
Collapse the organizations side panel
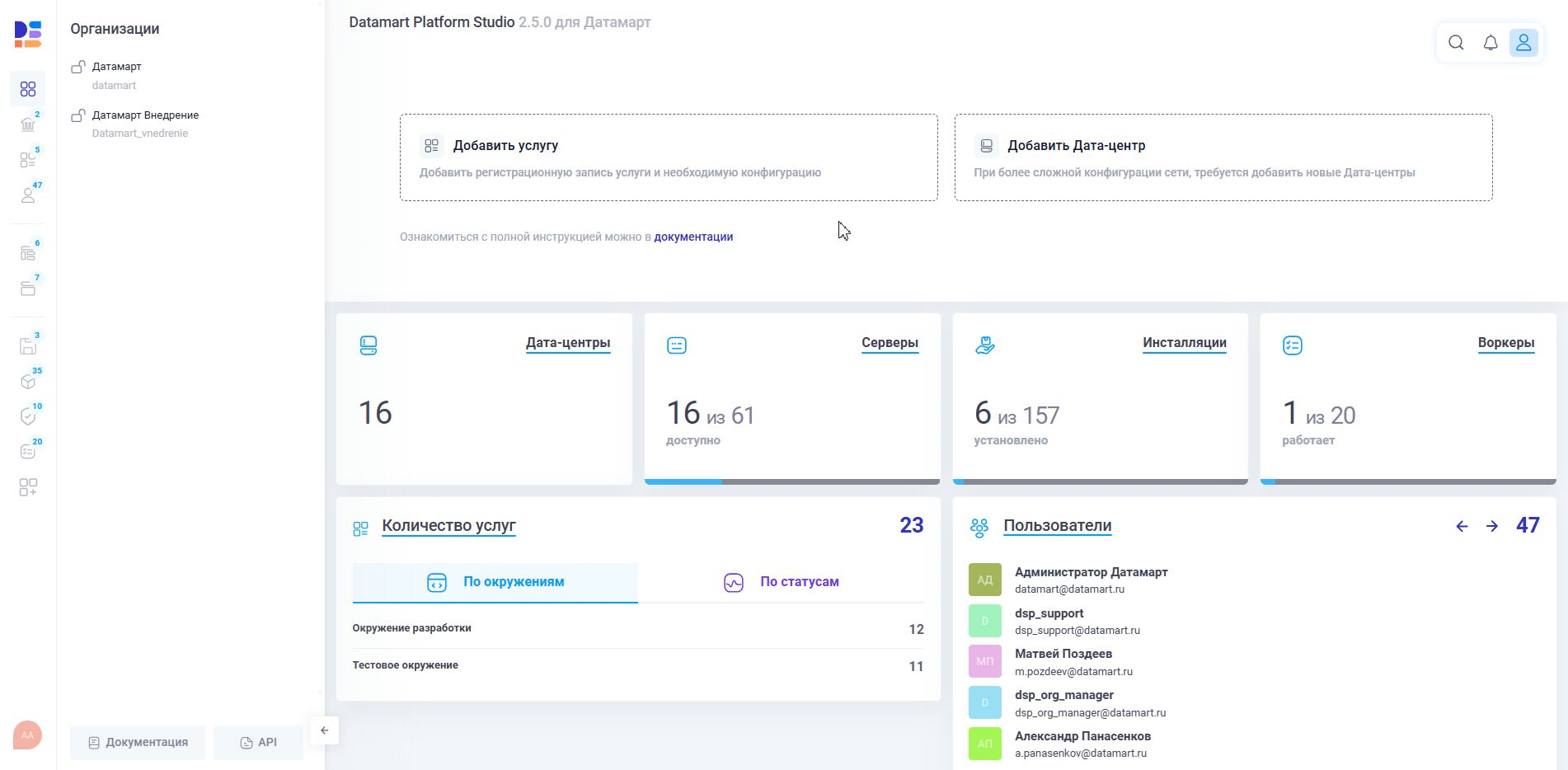325,730
